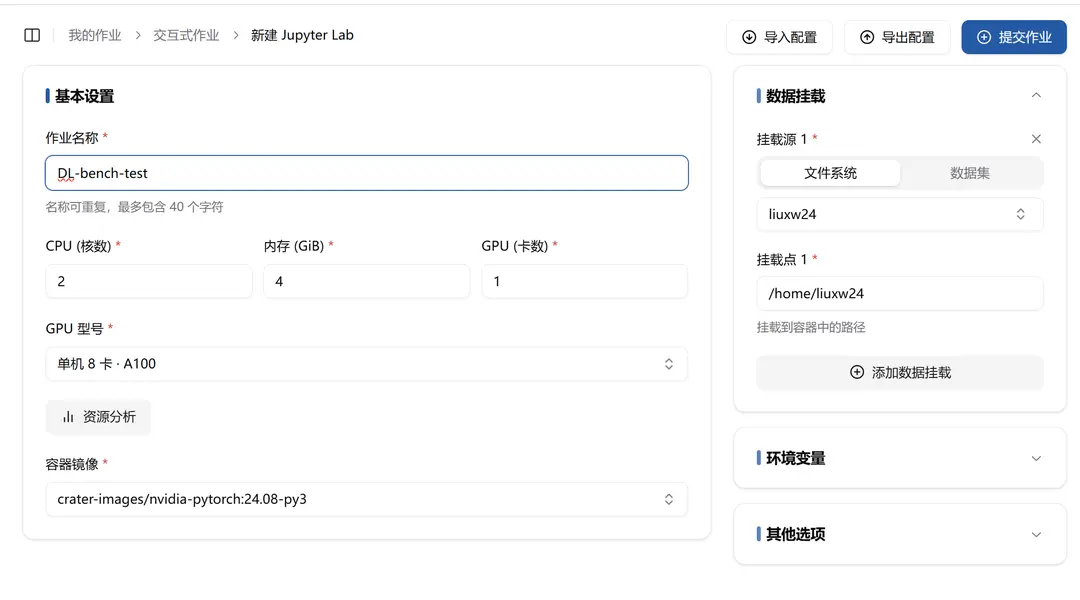Click 挂载到容器中的路径 hint text

pyautogui.click(x=811, y=327)
